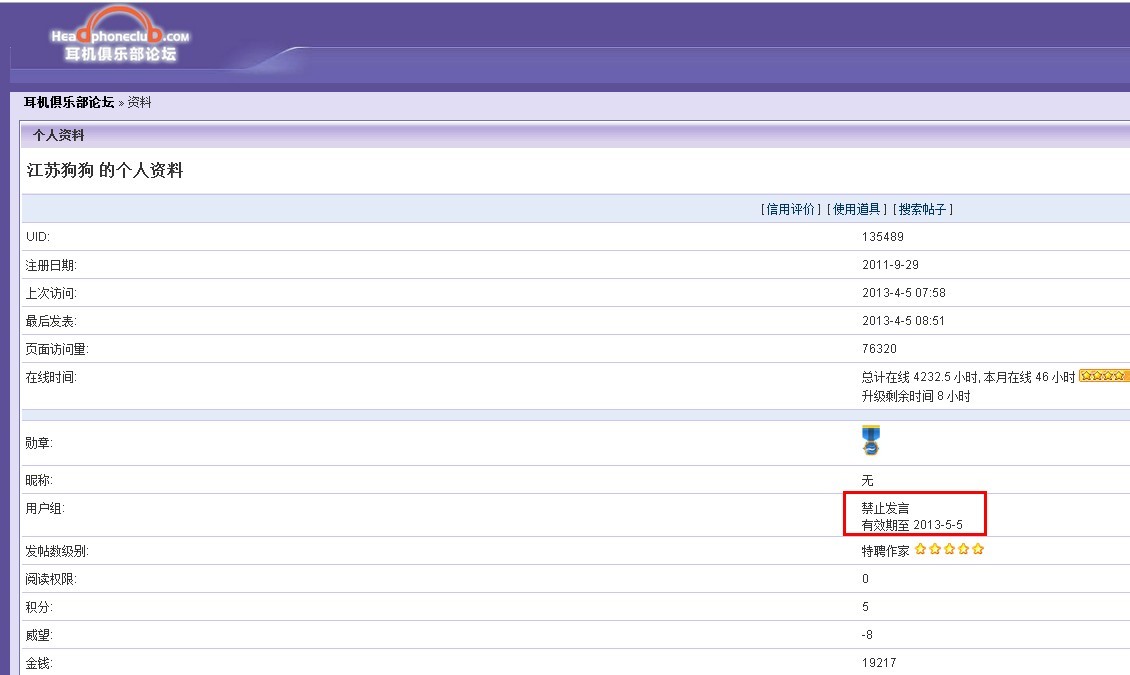The image size is (1130, 675).
Task: Click the page visits value 76320
Action: [x=879, y=349]
